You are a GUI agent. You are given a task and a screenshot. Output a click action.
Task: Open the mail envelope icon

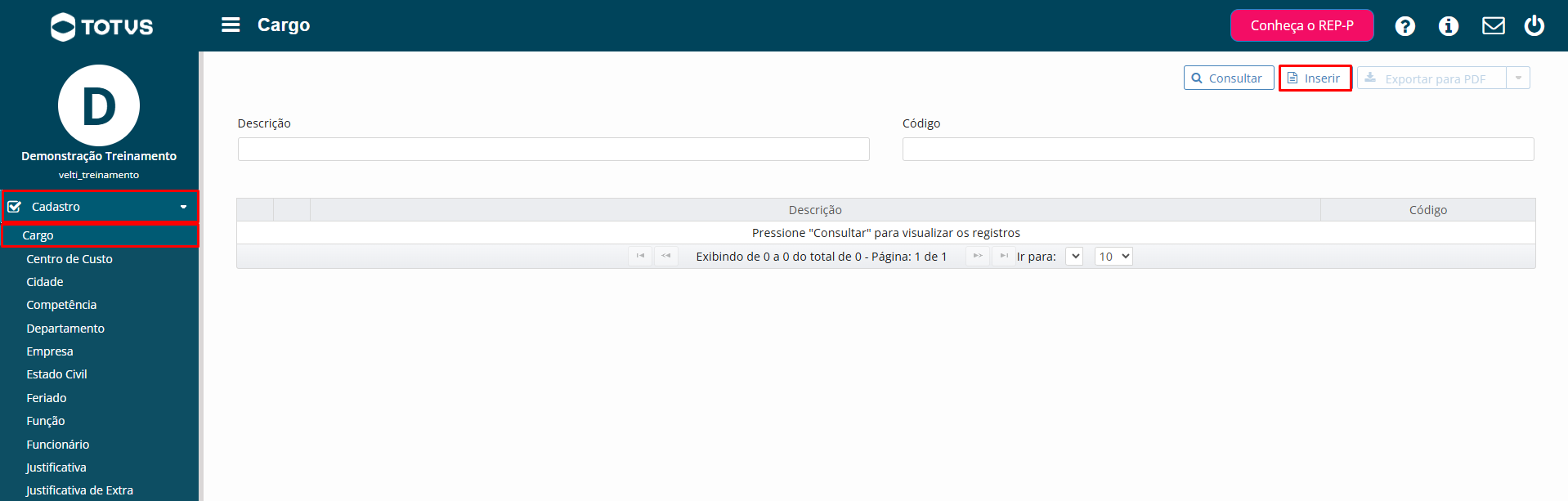(1493, 26)
